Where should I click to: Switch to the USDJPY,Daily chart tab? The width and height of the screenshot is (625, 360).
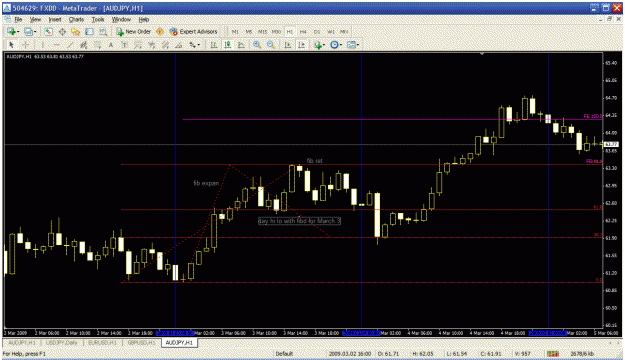point(61,343)
